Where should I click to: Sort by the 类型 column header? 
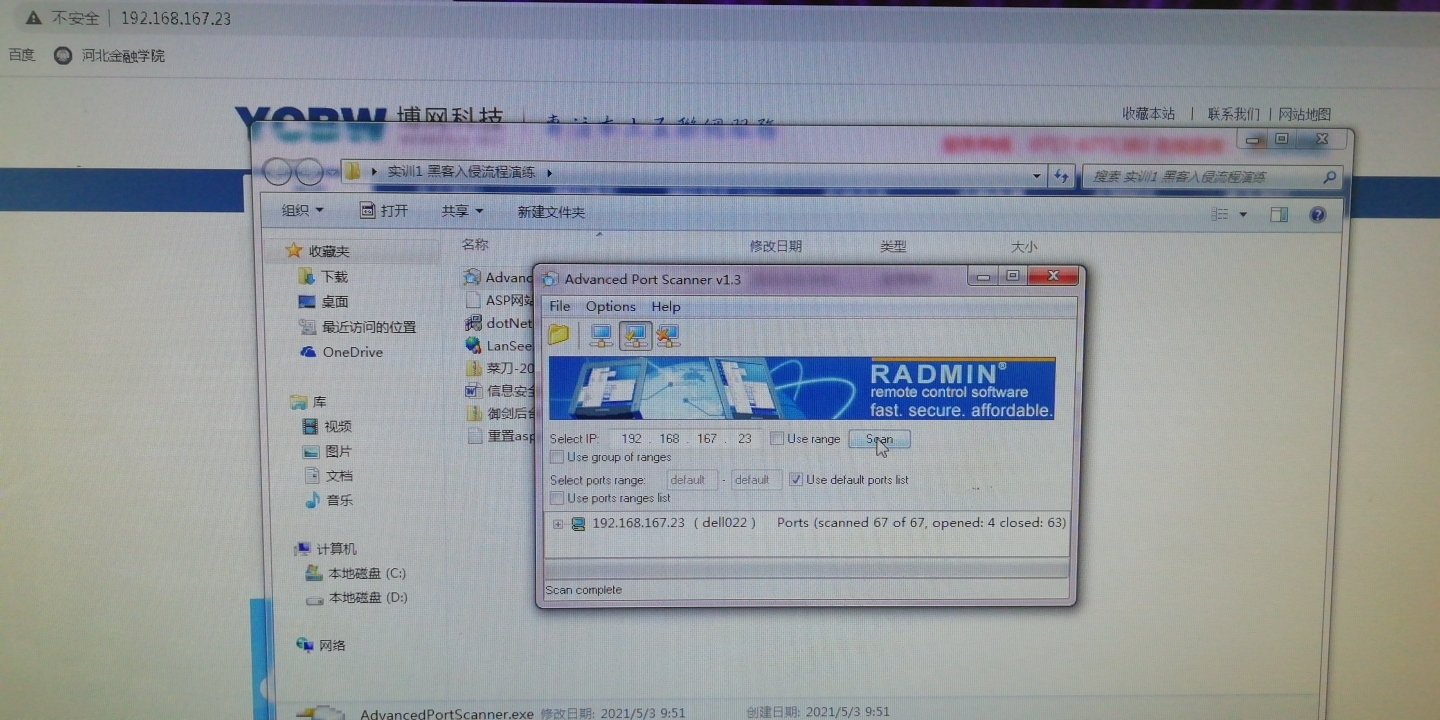[893, 246]
